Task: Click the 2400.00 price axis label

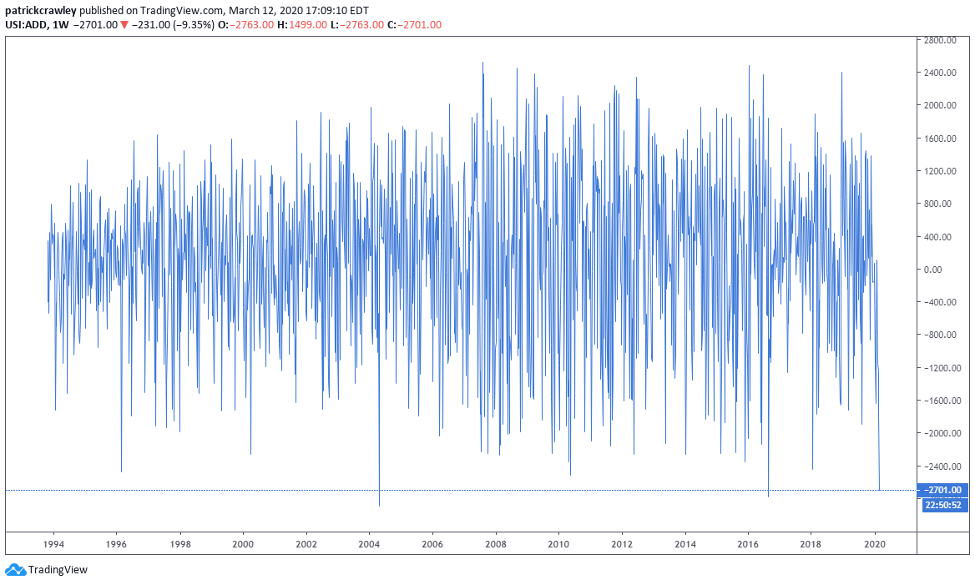Action: coord(940,73)
